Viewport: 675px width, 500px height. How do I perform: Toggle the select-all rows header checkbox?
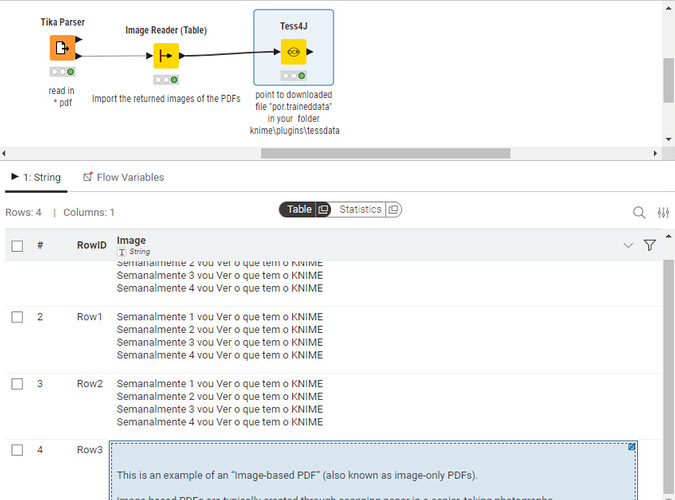point(17,245)
